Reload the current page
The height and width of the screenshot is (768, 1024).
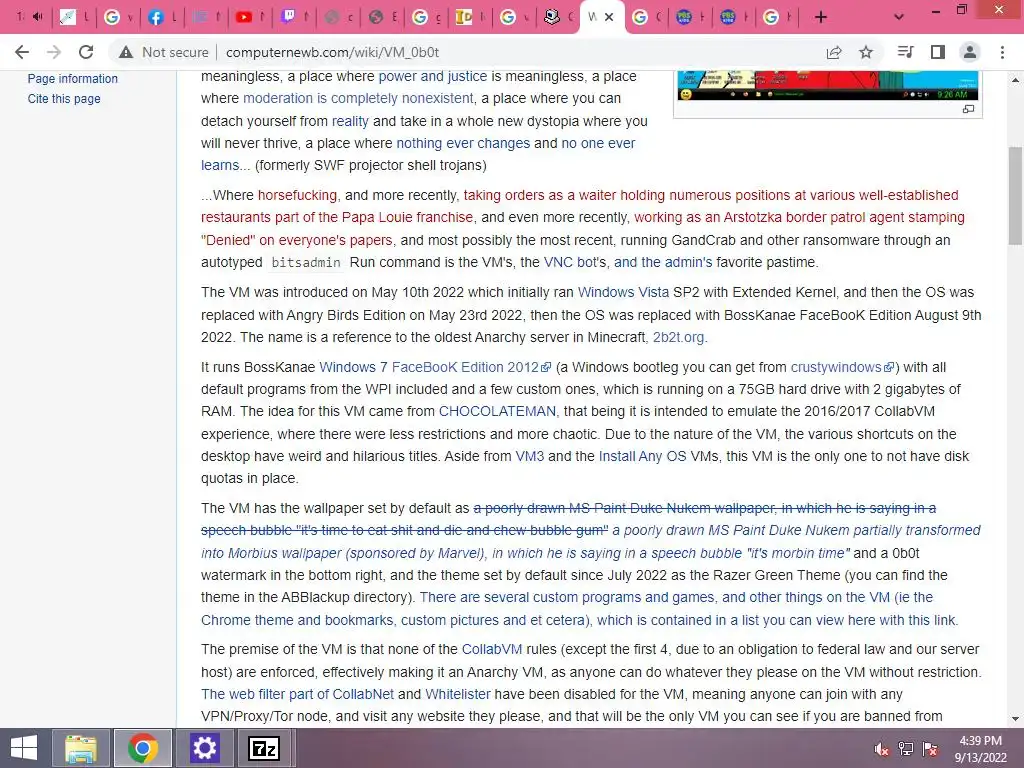[x=86, y=52]
